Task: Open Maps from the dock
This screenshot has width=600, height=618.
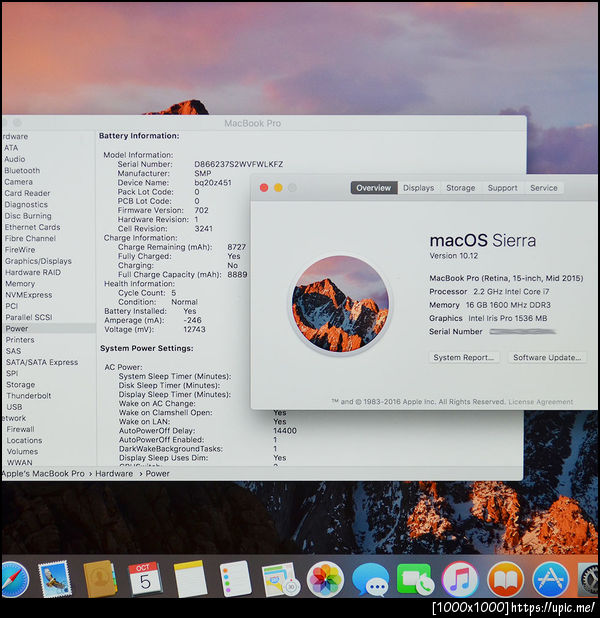Action: point(280,579)
